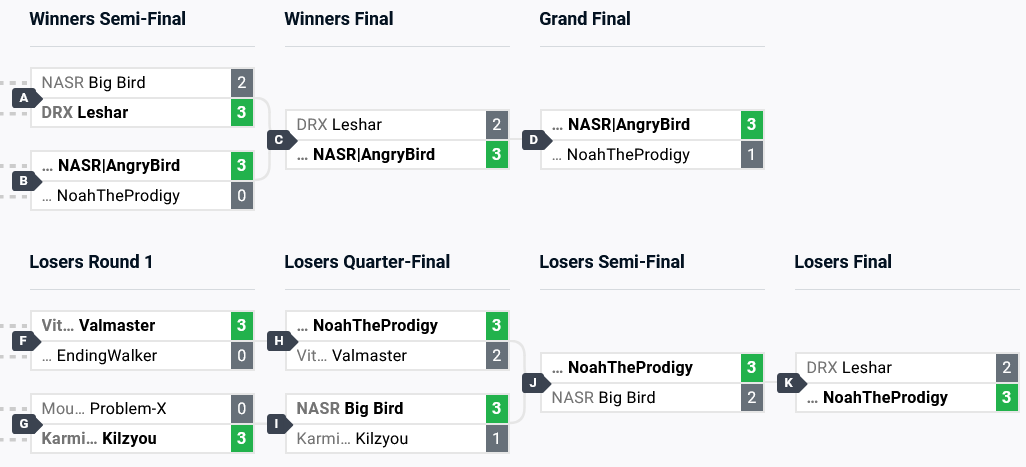Image resolution: width=1026 pixels, height=467 pixels.
Task: Select match G label badge
Action: tap(22, 424)
